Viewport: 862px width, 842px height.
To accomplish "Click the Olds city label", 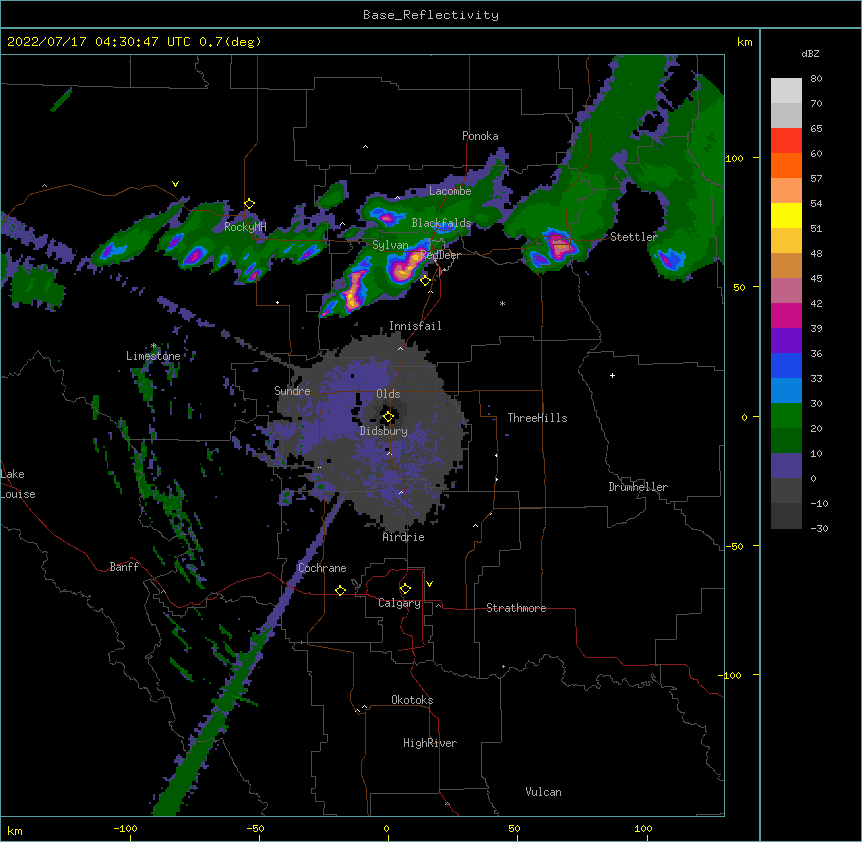I will tap(388, 394).
